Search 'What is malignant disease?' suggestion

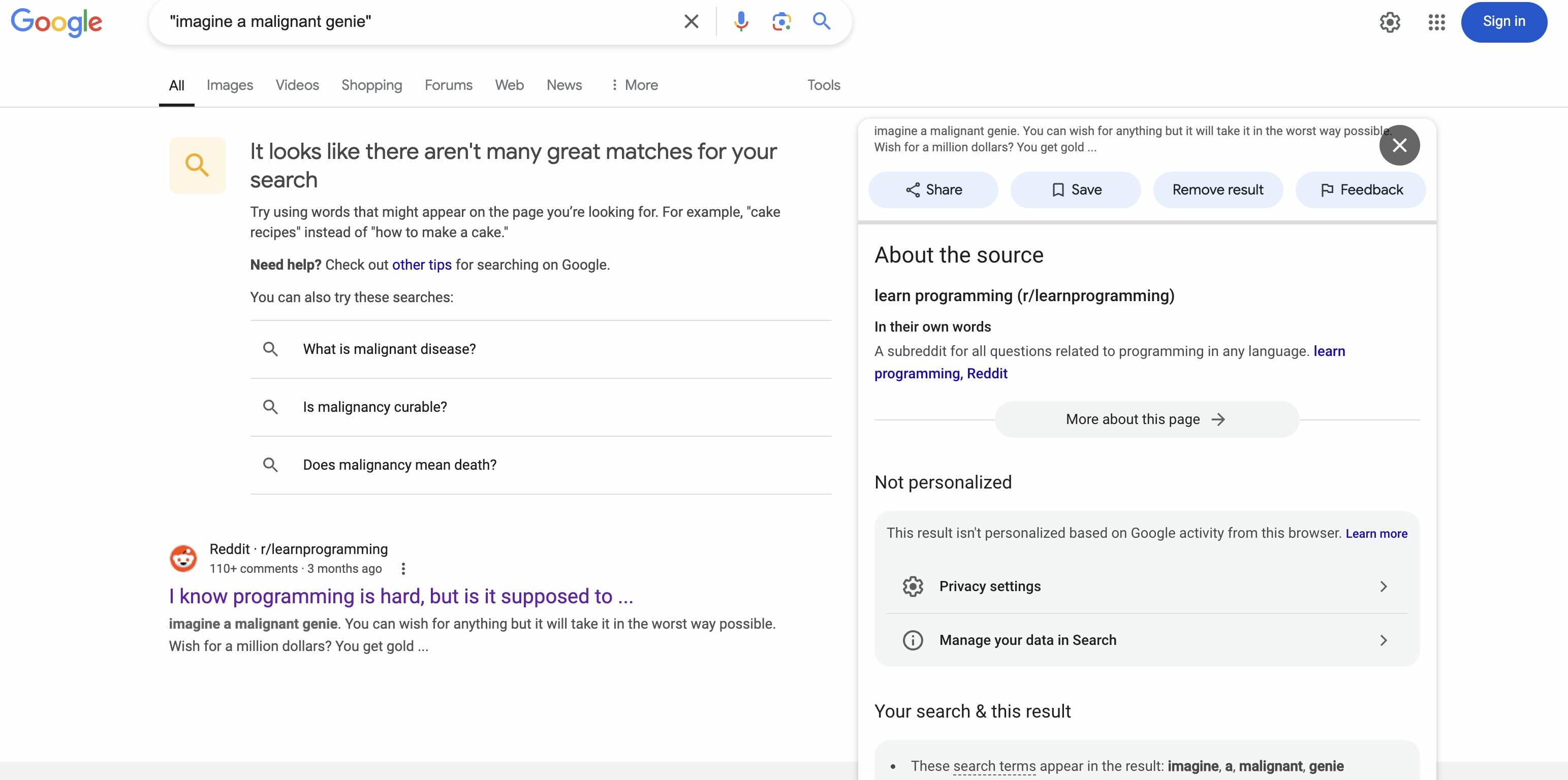click(x=541, y=349)
